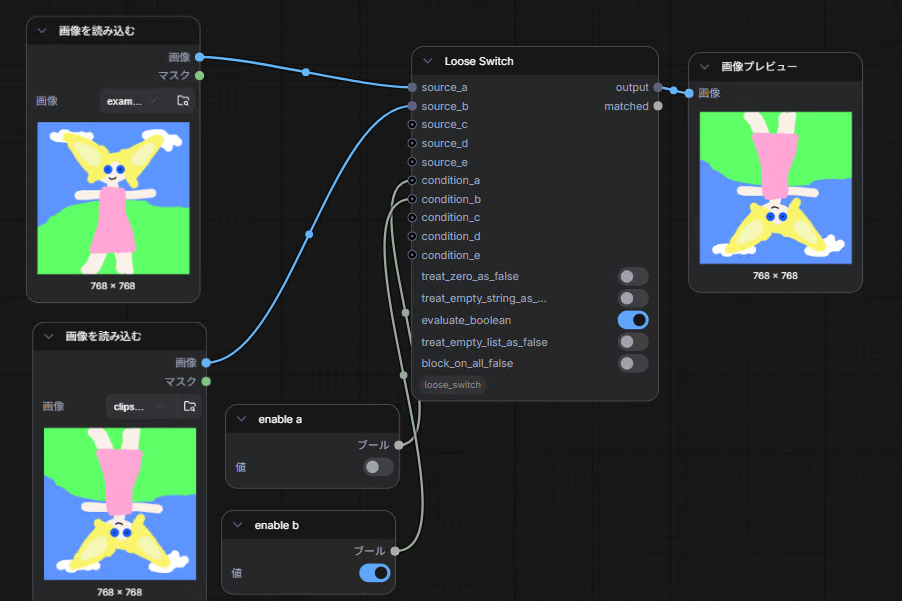Collapse the bottom 画像を読み込む node
902x601 pixels.
click(x=48, y=336)
